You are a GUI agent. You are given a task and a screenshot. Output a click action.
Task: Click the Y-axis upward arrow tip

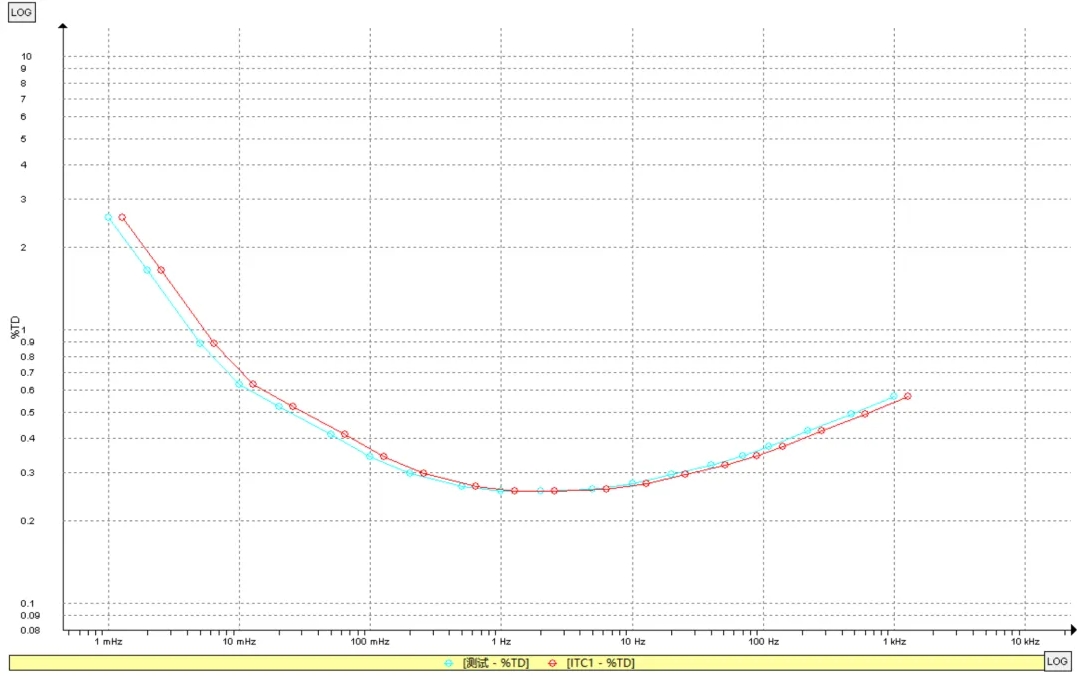pos(64,24)
